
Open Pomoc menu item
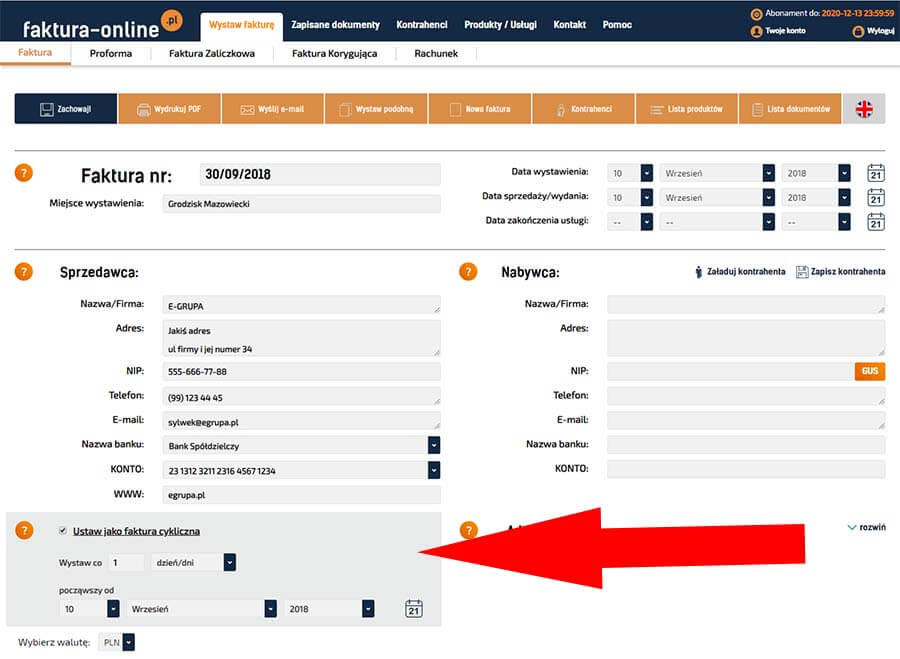click(617, 25)
